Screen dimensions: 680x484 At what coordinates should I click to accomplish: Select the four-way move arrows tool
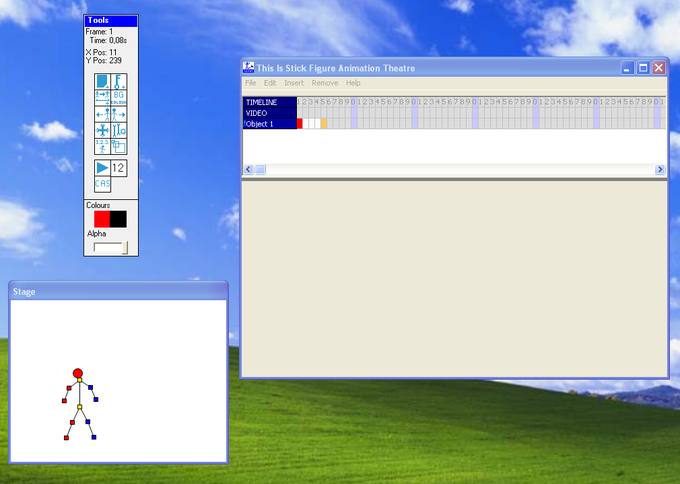102,130
